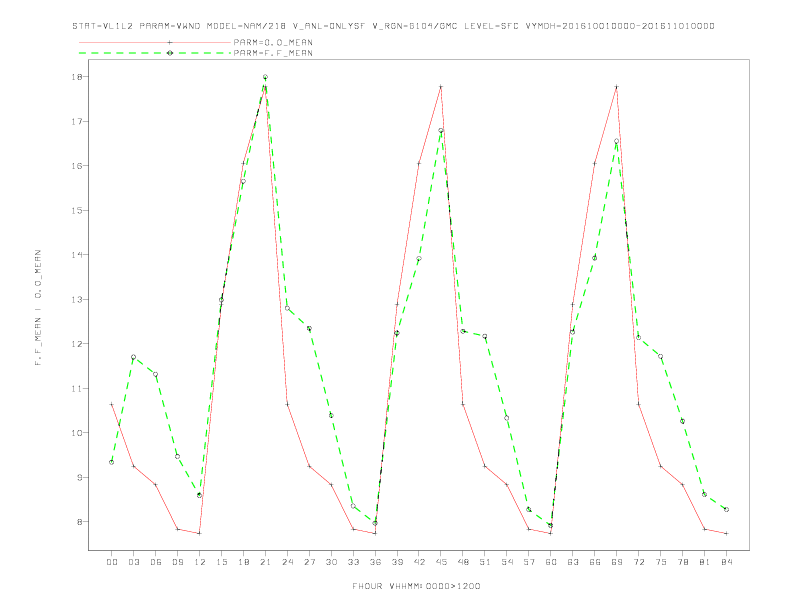Click y-axis tick label 14

(x=77, y=254)
